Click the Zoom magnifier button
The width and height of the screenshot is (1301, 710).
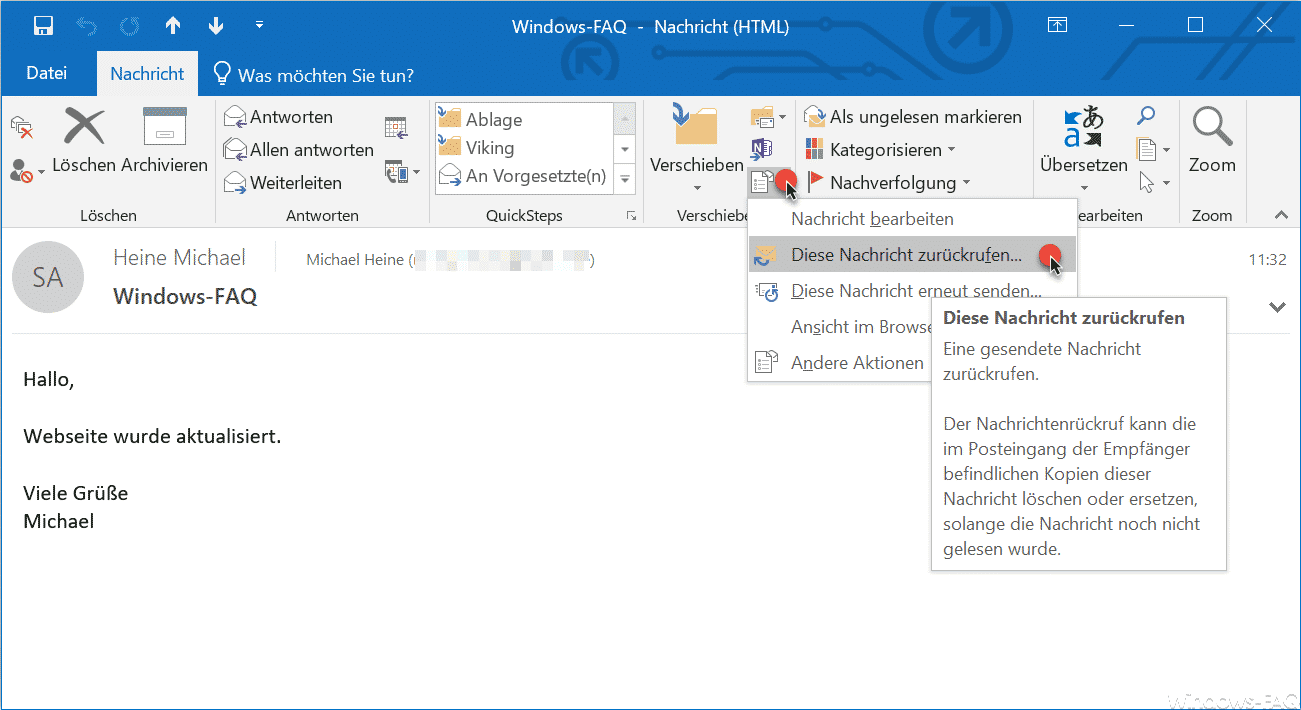coord(1212,140)
